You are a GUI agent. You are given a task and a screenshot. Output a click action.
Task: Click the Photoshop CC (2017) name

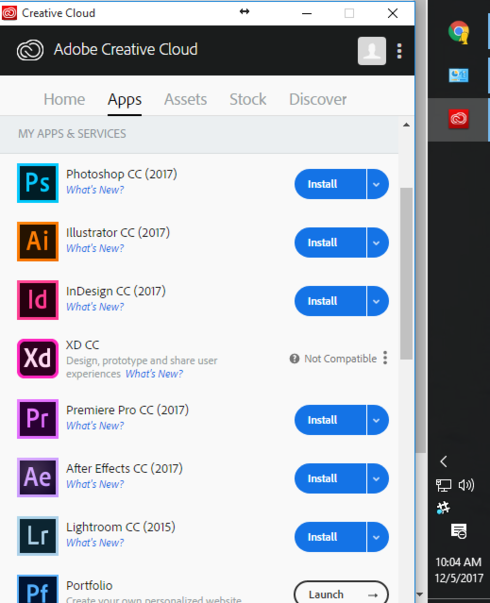point(122,174)
